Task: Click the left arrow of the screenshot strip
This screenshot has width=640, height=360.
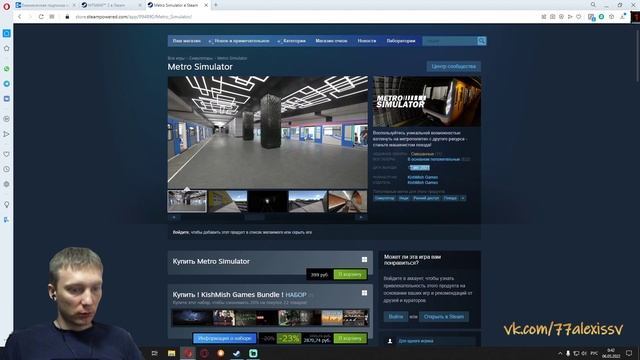Action: pos(174,218)
